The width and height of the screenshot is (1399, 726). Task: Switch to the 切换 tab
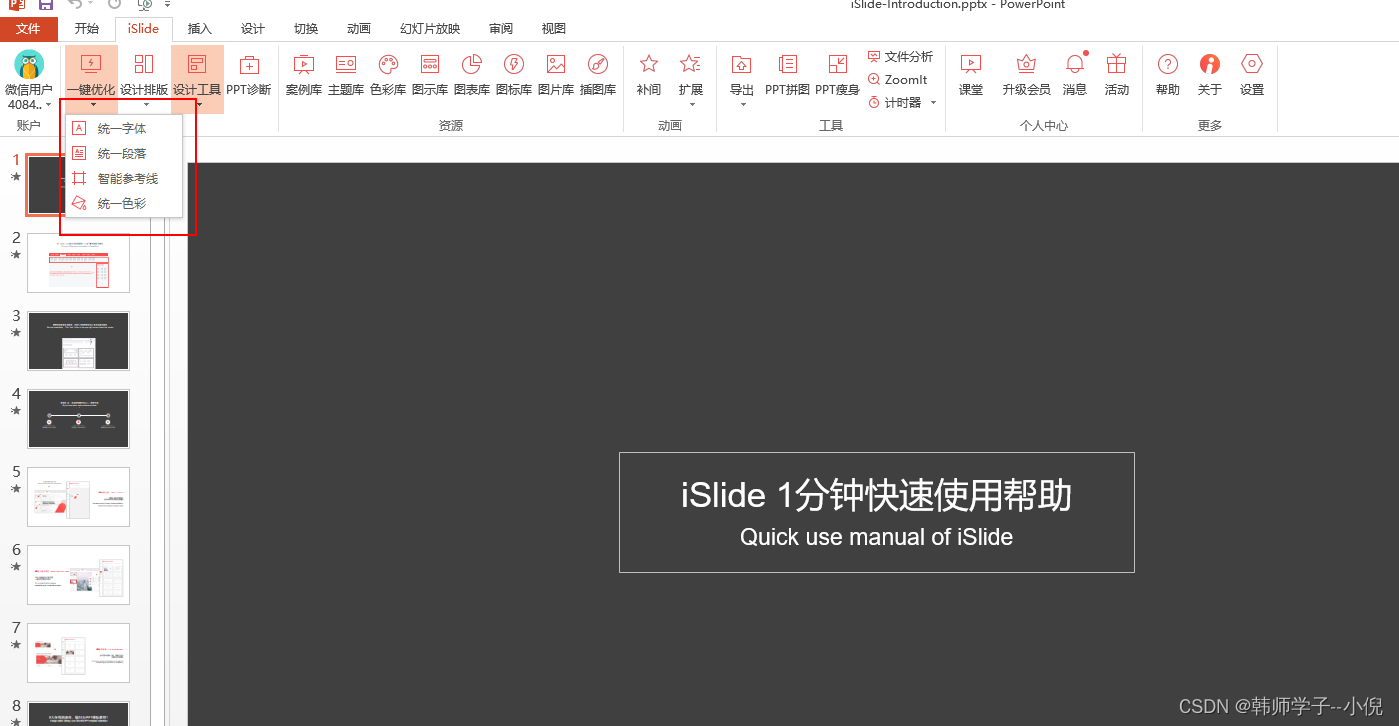tap(306, 29)
